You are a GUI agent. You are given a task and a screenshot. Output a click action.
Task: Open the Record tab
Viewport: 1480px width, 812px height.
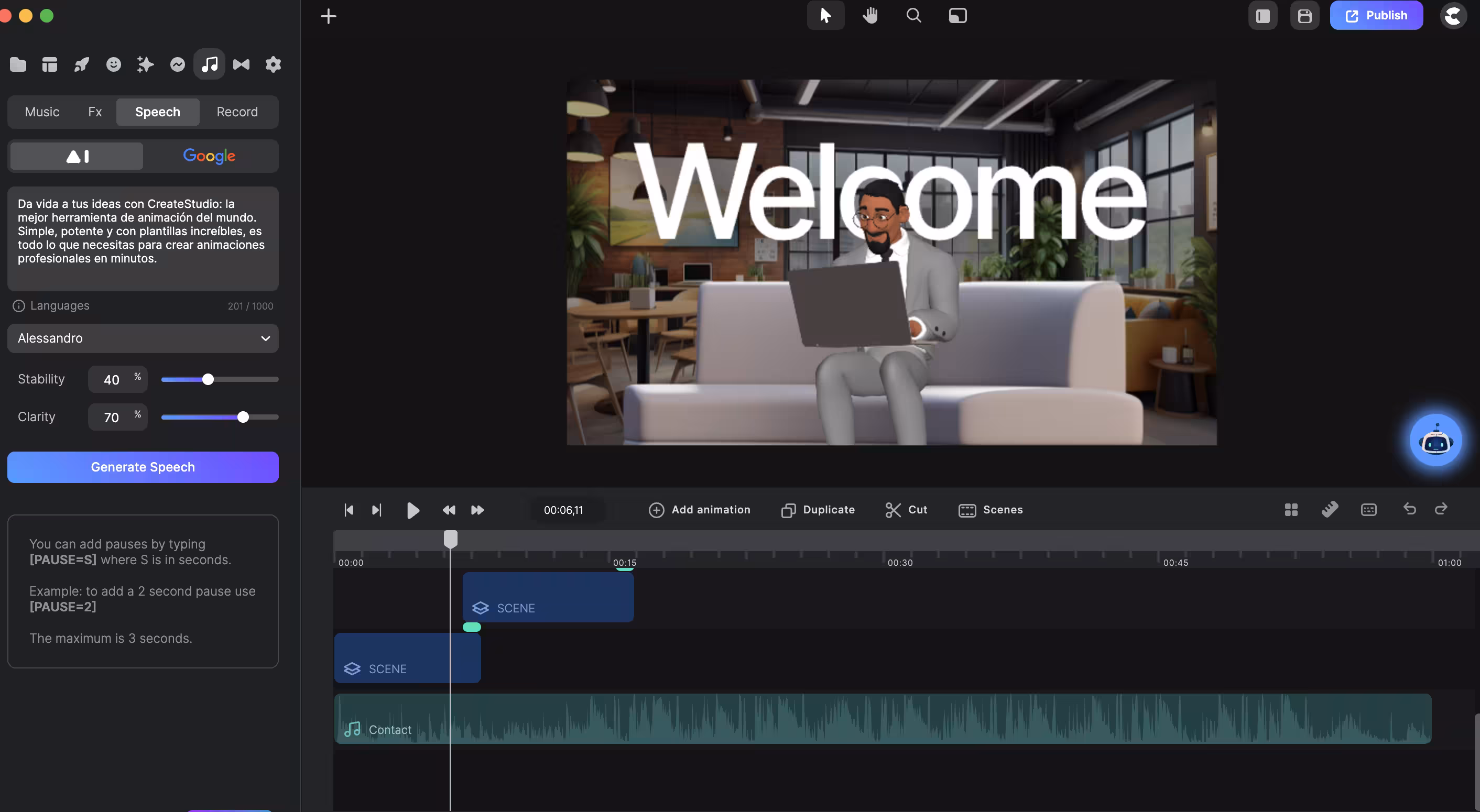pyautogui.click(x=237, y=112)
